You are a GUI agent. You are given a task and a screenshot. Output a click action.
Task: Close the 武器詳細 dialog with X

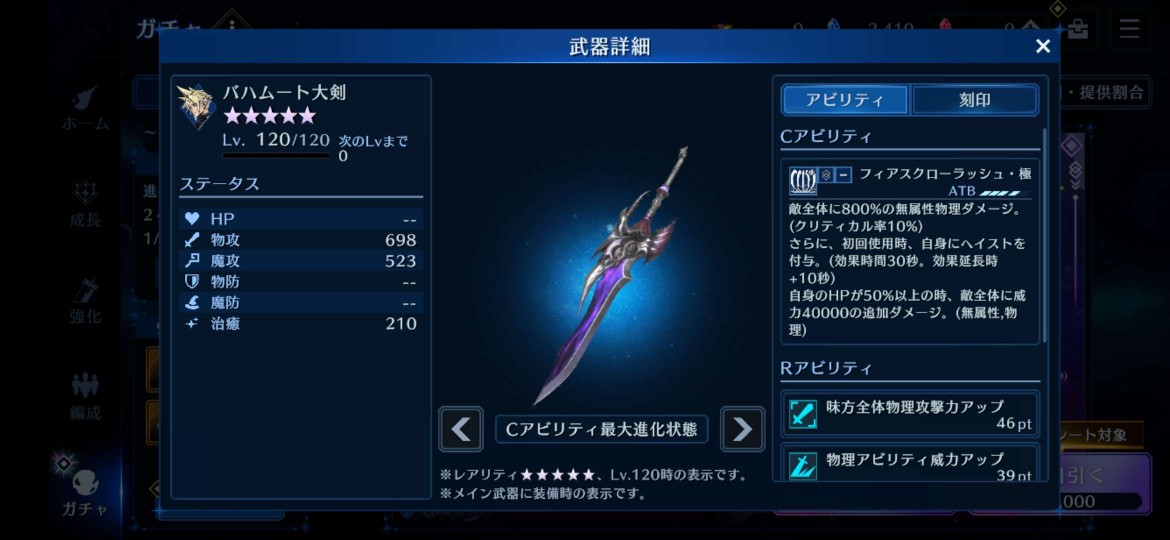coord(1042,46)
